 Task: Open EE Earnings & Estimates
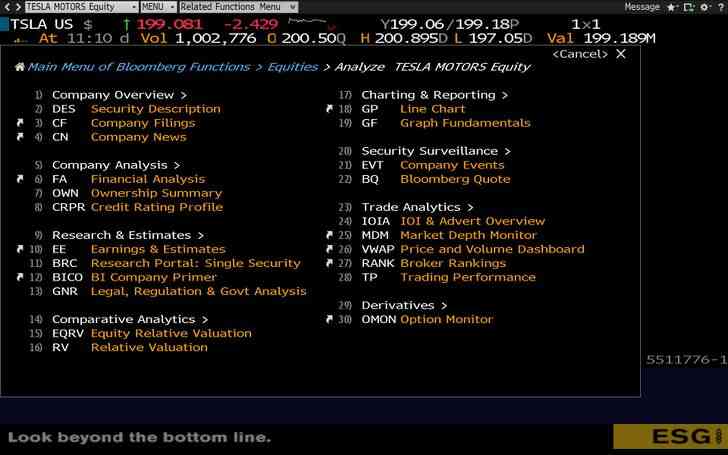click(x=138, y=249)
